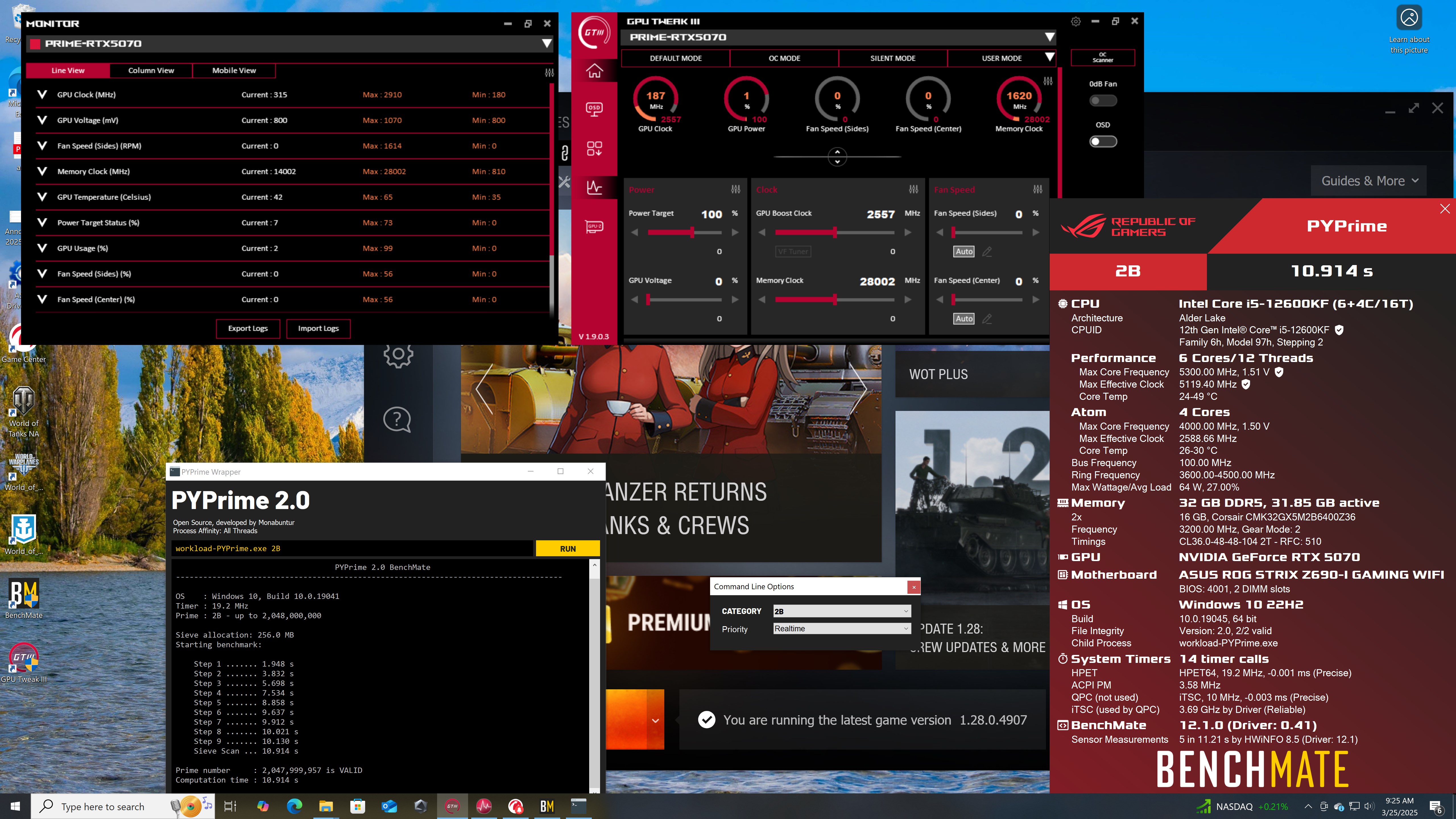Screen dimensions: 1456x819
Task: Open Game Center help question icon
Action: pos(397,420)
